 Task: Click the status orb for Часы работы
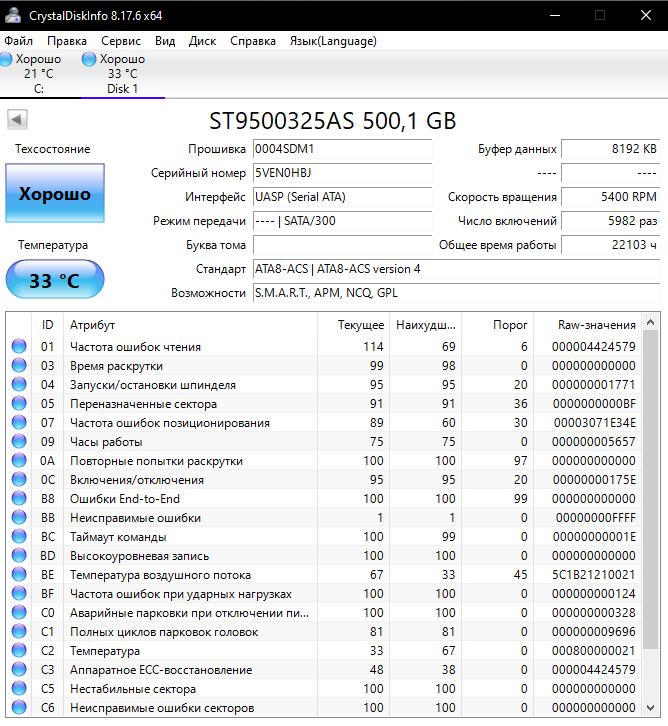pyautogui.click(x=19, y=441)
